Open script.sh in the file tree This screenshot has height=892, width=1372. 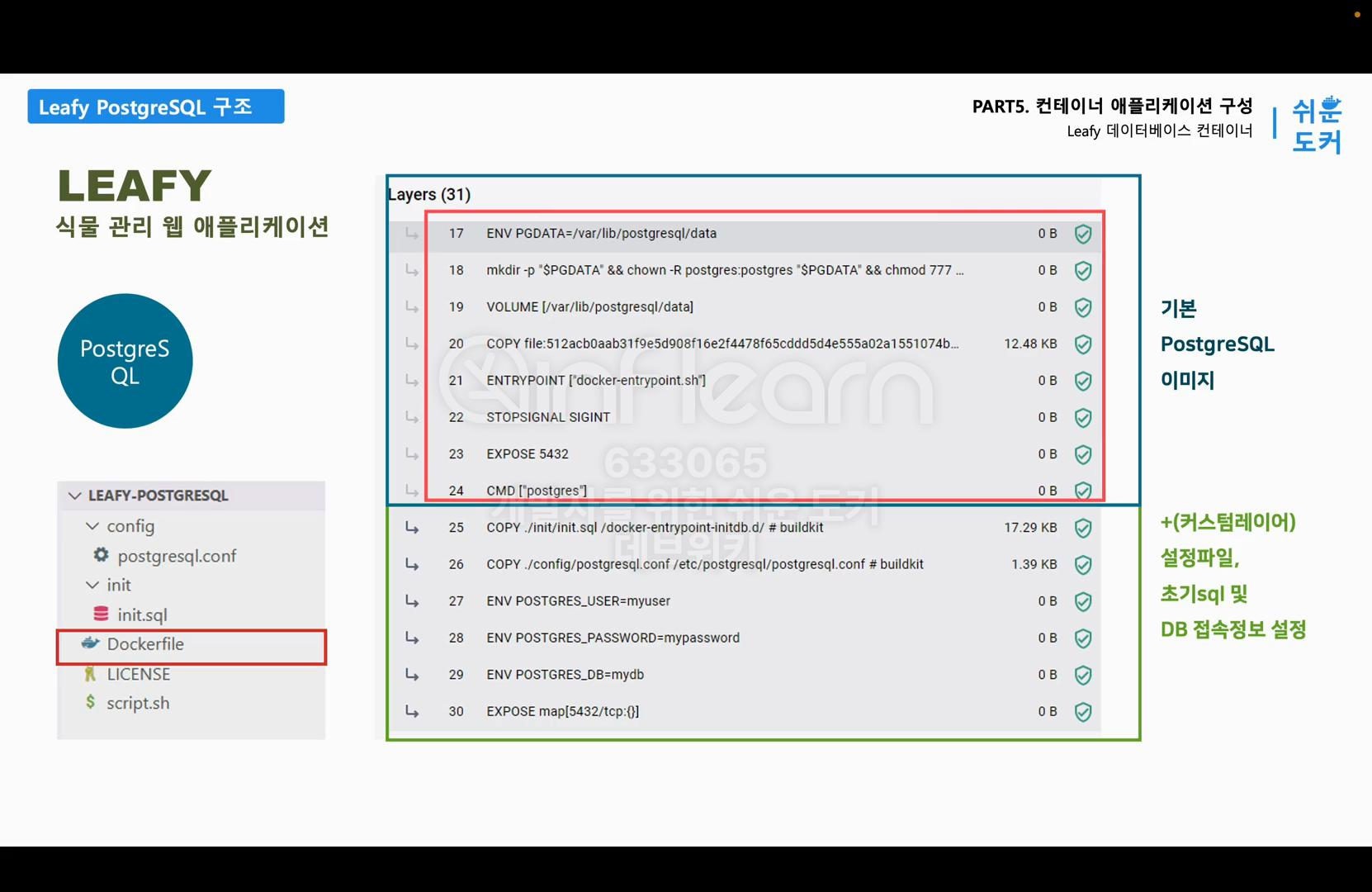click(x=138, y=703)
